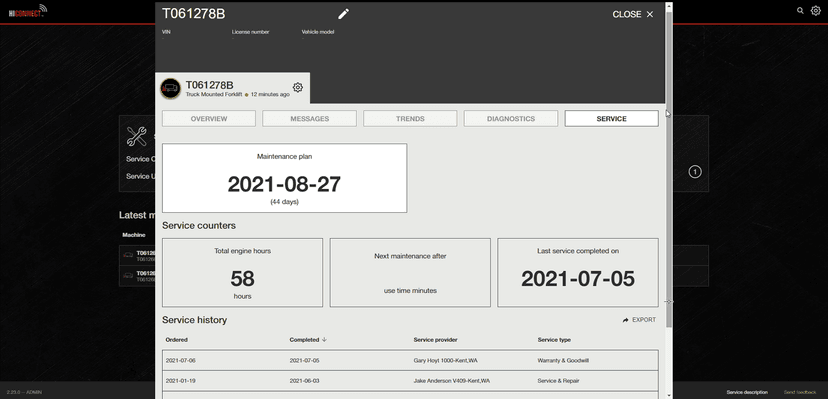Click the Service description link in footer
828x399 pixels.
pos(747,392)
